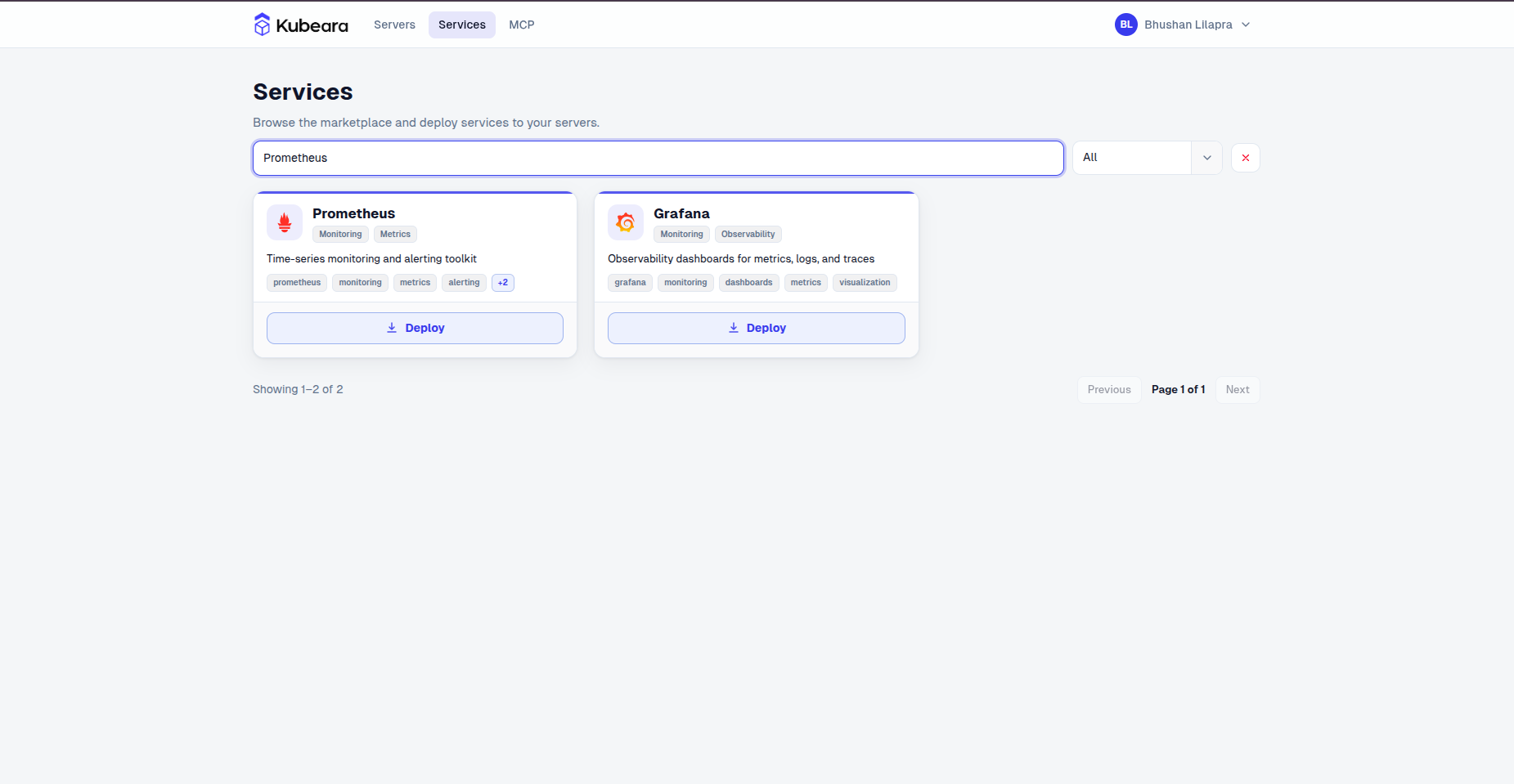Open the Services tab
Screen dimensions: 1514x784
tap(462, 25)
